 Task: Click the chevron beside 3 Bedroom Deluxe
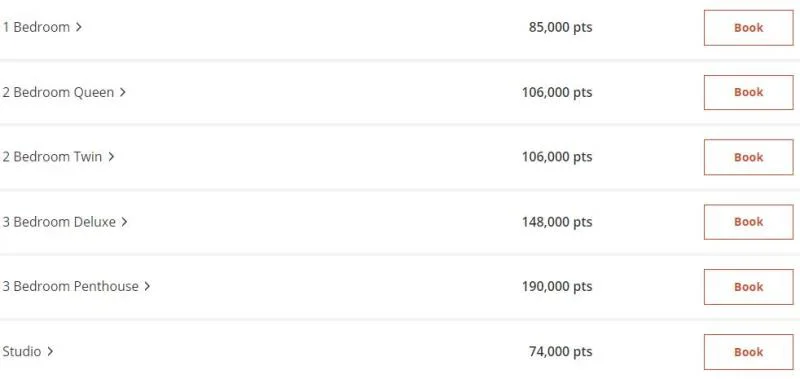click(124, 222)
